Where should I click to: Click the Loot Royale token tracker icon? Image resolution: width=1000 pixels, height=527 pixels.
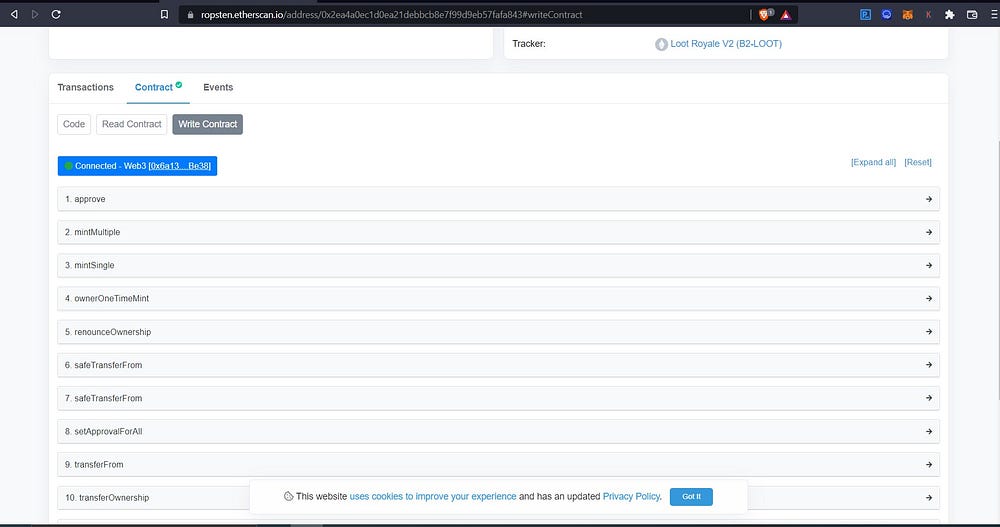coord(661,44)
